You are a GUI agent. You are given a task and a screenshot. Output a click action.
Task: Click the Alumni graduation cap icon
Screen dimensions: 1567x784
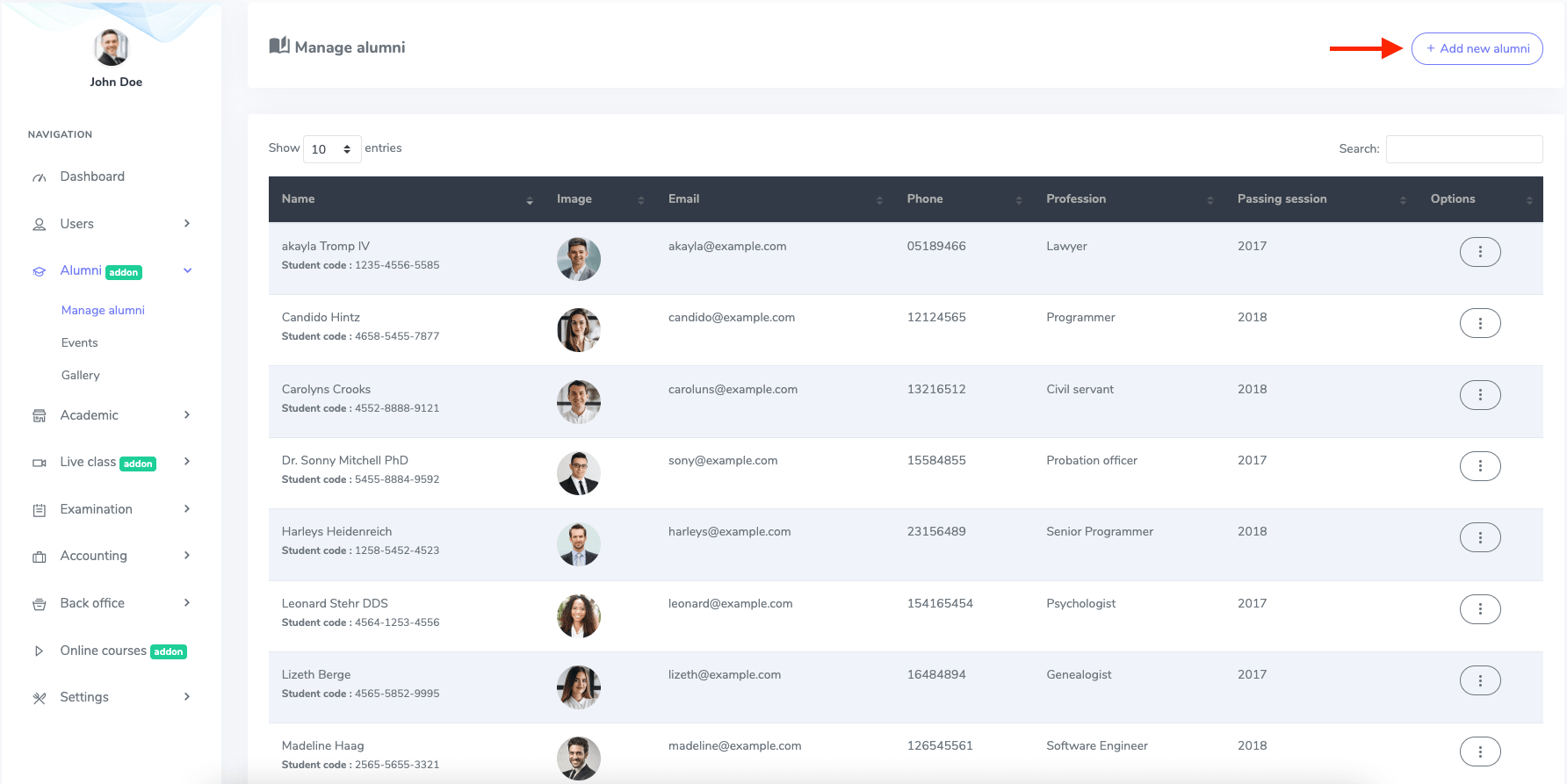coord(40,271)
